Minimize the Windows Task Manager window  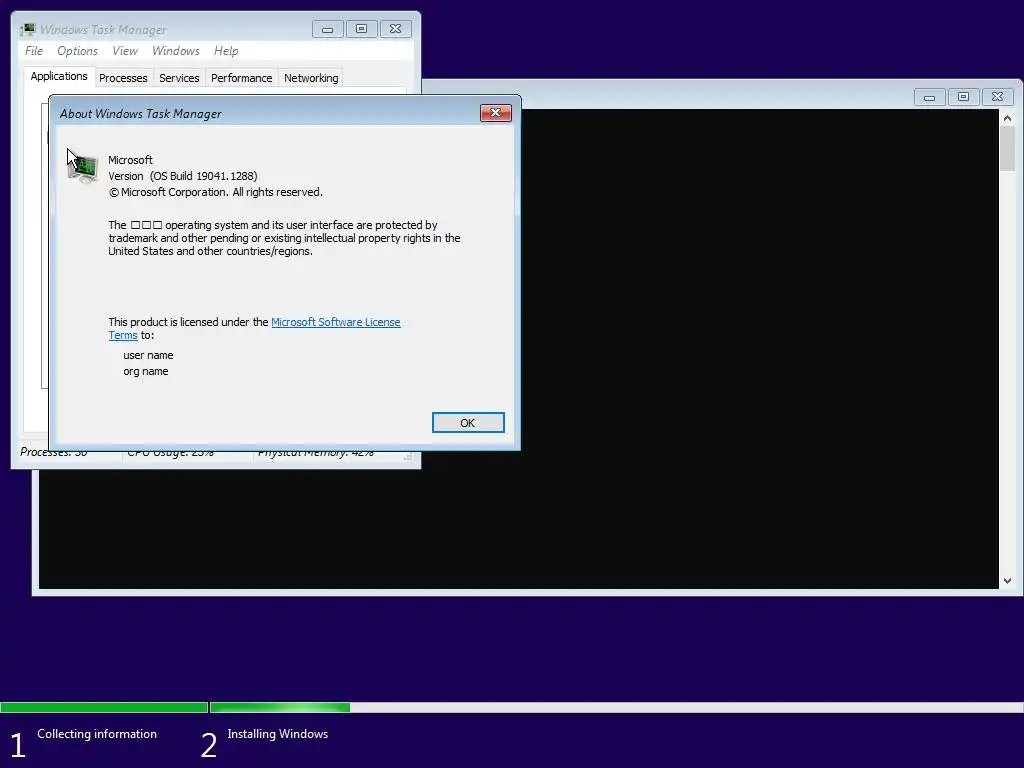coord(328,29)
